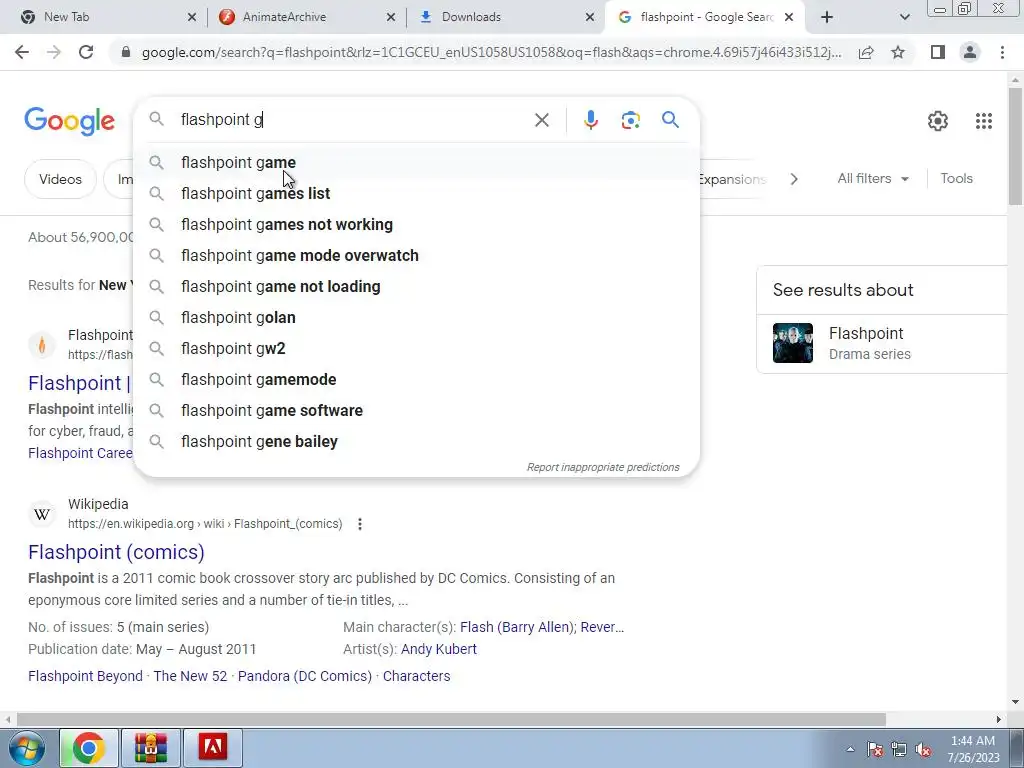The image size is (1024, 768).
Task: Open the Tools search option
Action: 956,178
